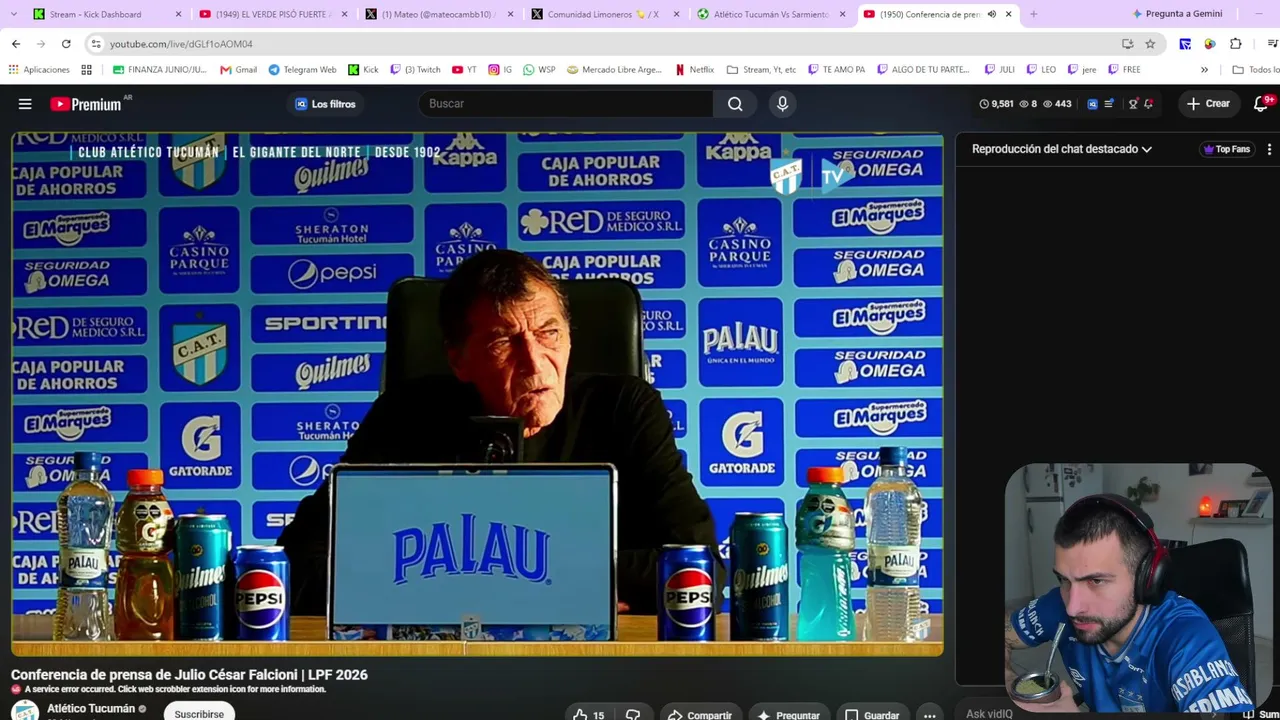The width and height of the screenshot is (1280, 720).
Task: Dislike the video with thumbs down
Action: [633, 714]
